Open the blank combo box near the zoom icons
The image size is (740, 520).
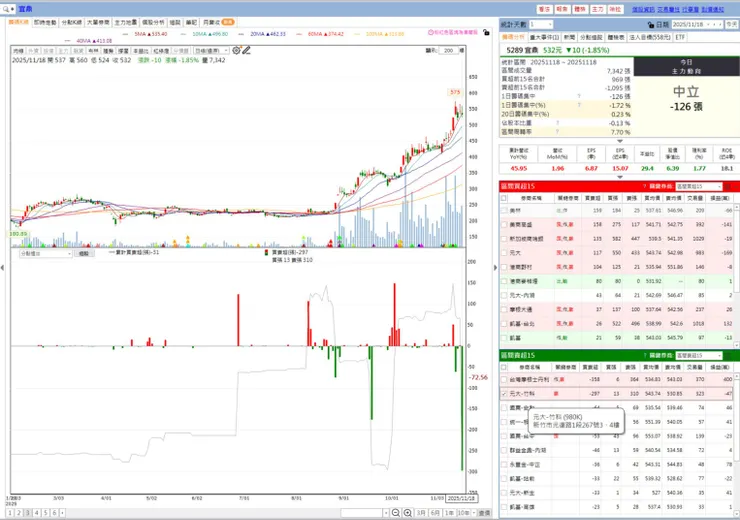365,513
